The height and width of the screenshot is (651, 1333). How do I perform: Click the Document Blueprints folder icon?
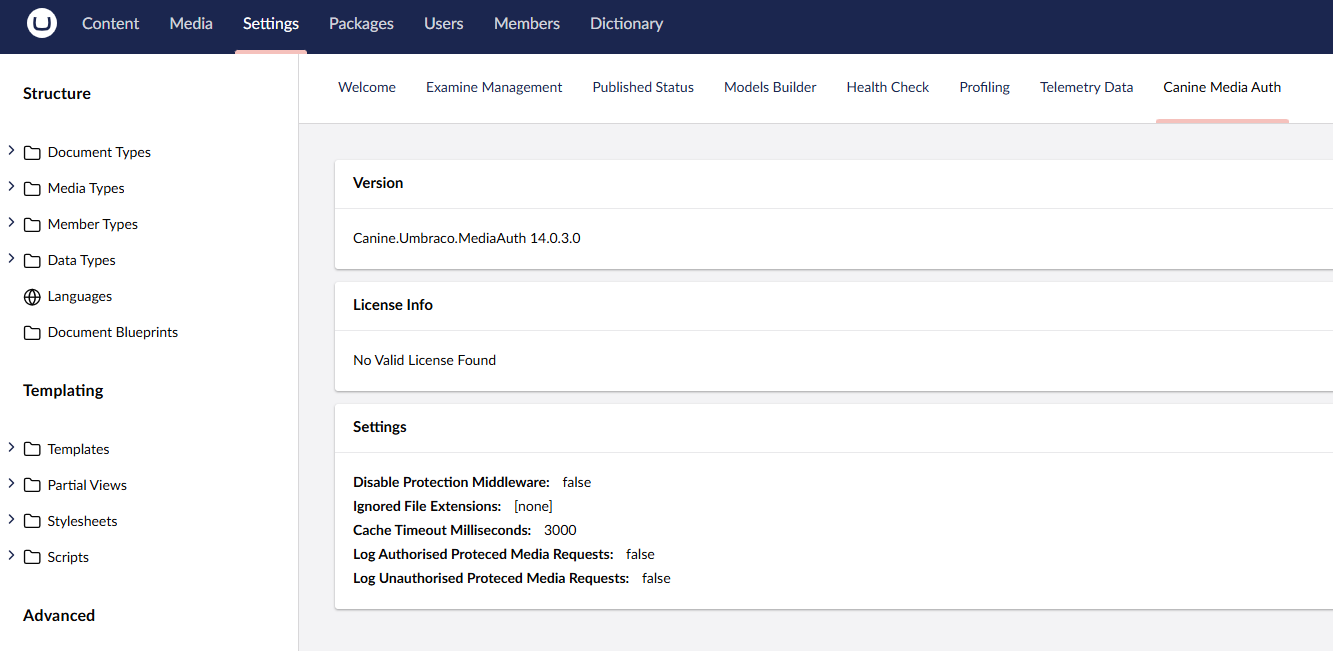point(32,333)
